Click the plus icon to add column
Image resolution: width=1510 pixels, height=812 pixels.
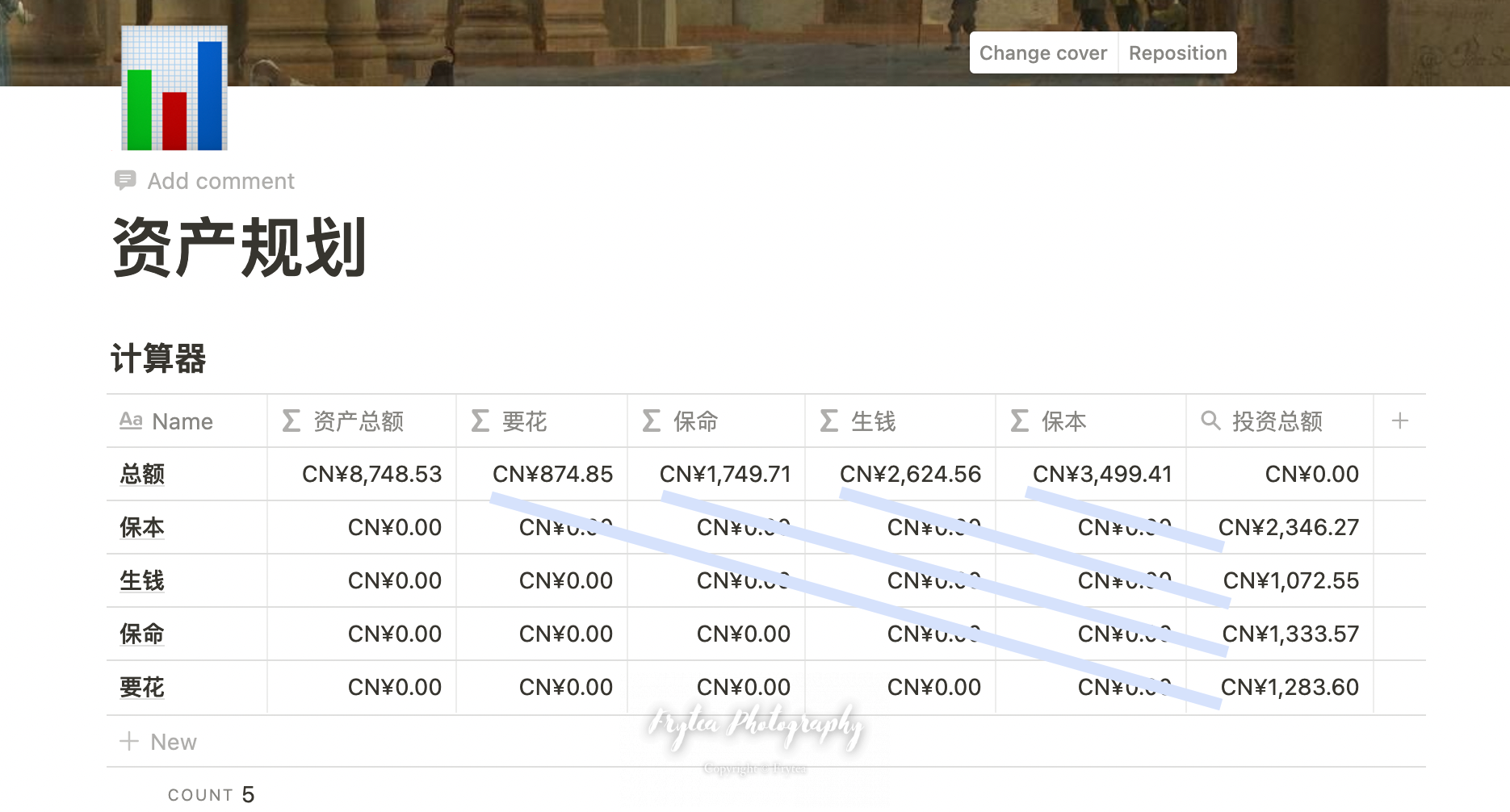[x=1399, y=421]
